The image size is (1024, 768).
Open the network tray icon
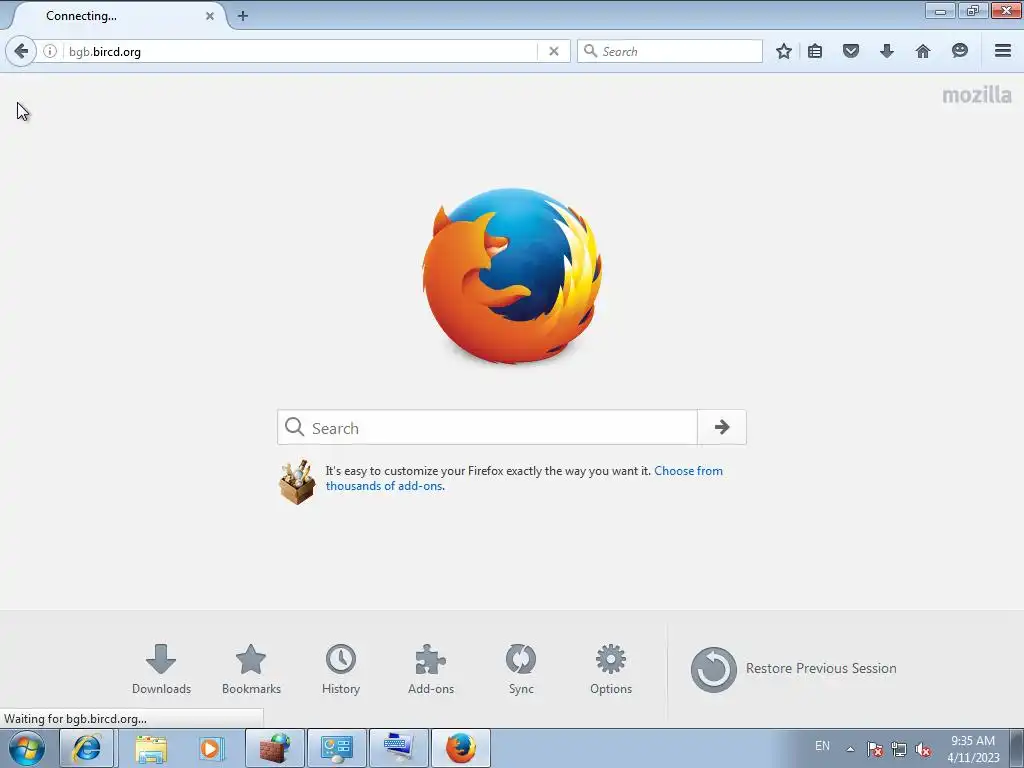tap(899, 749)
